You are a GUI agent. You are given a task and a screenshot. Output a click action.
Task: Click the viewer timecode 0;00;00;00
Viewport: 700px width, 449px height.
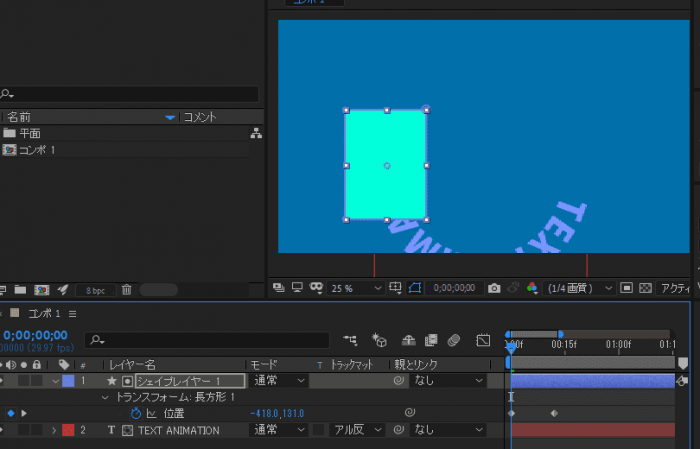coord(454,288)
